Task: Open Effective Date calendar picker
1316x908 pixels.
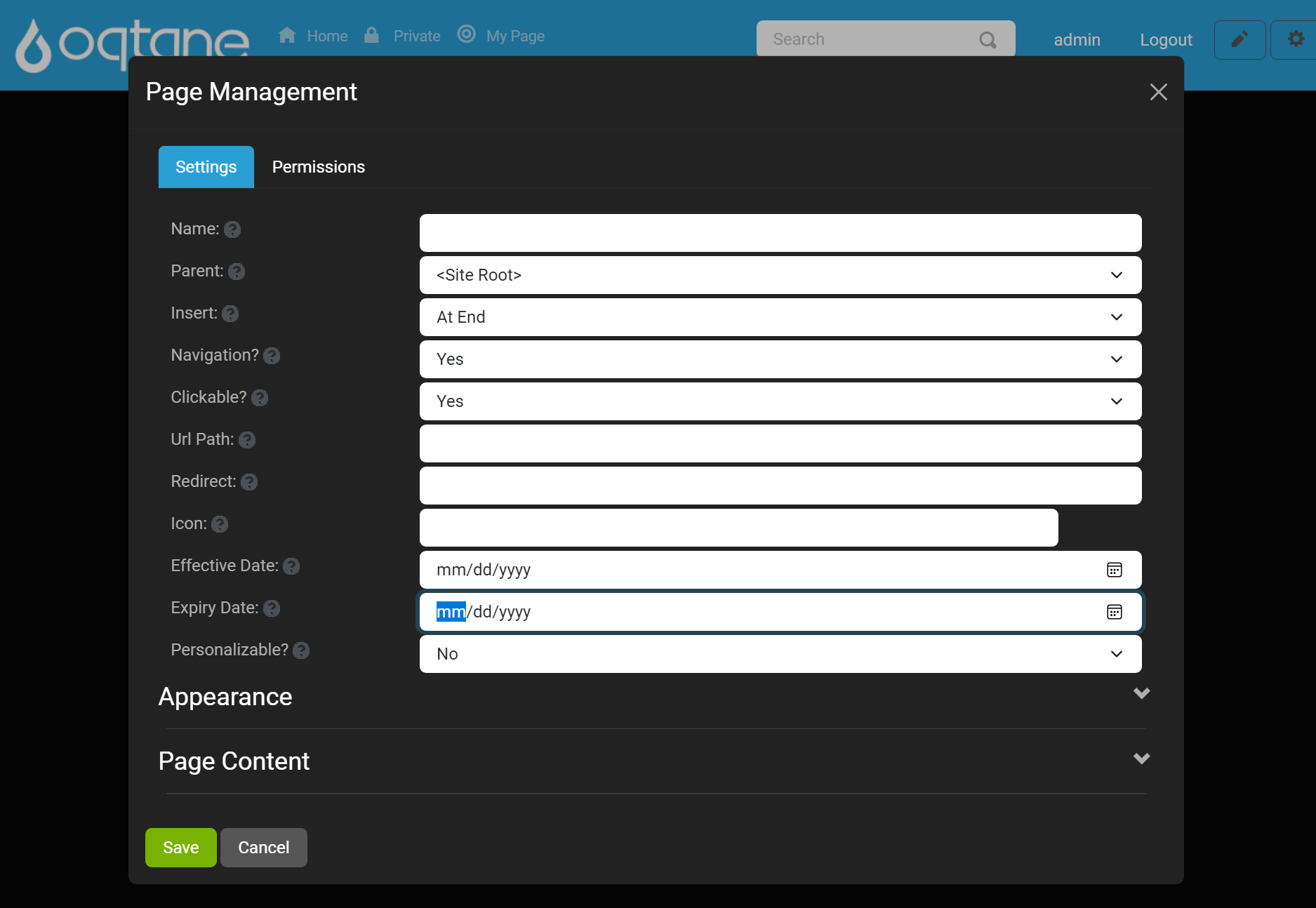Action: point(1115,570)
